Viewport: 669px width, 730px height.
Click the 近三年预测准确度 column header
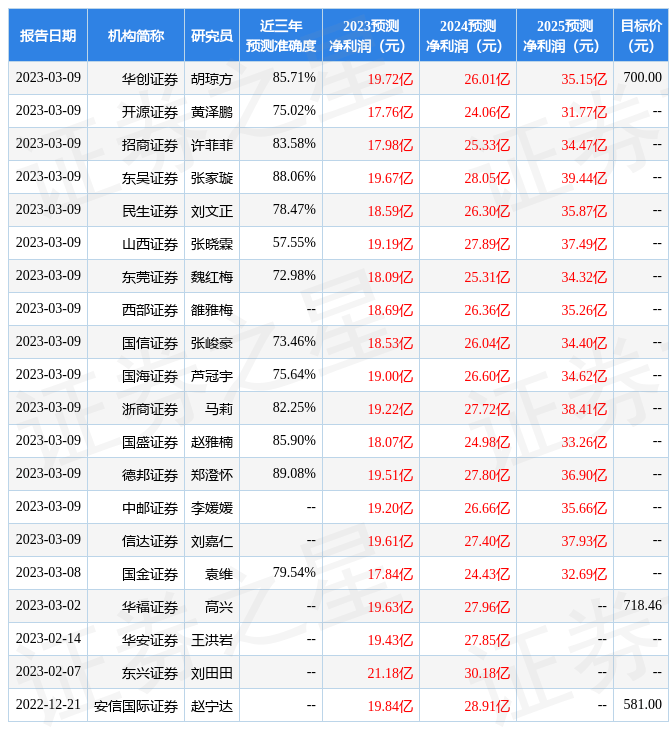pyautogui.click(x=281, y=35)
